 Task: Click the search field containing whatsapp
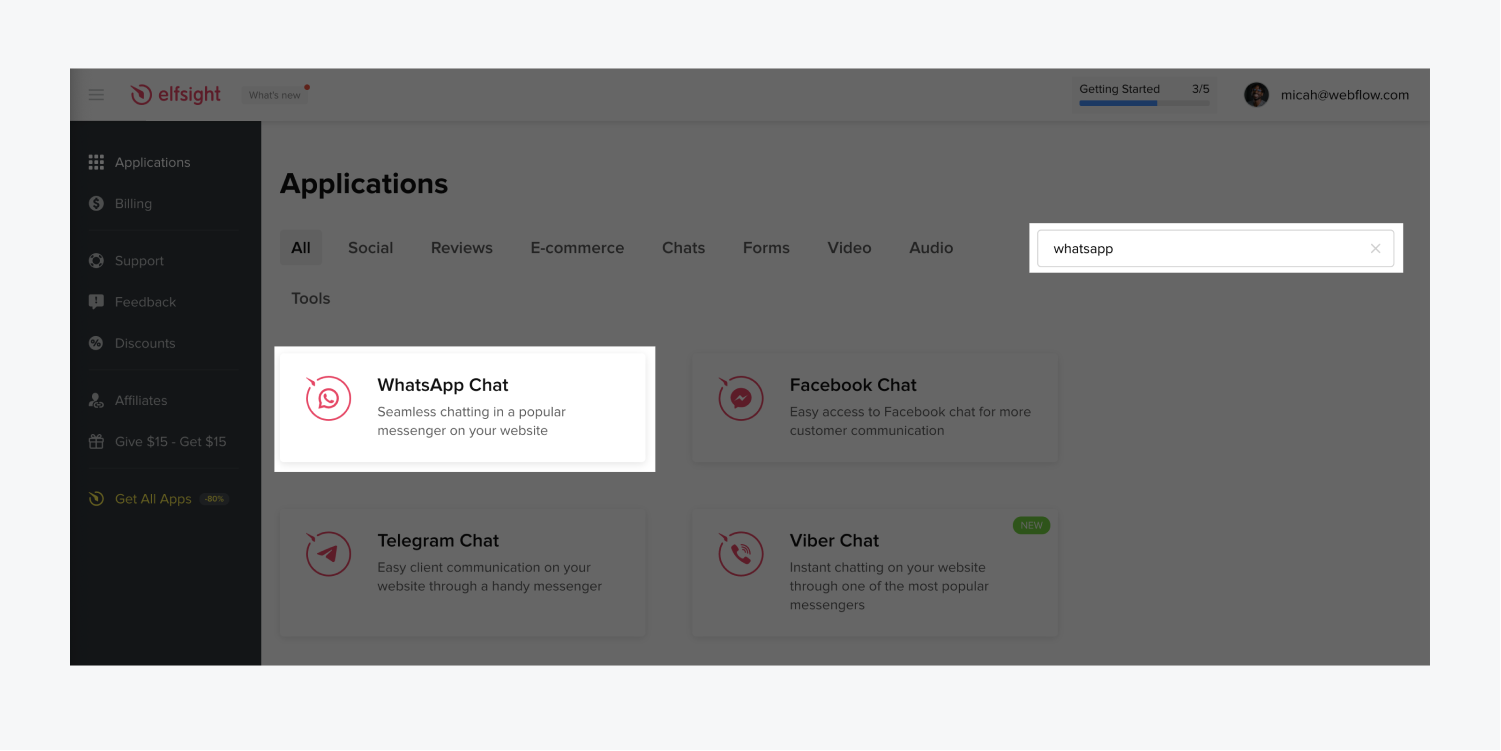[x=1215, y=249]
